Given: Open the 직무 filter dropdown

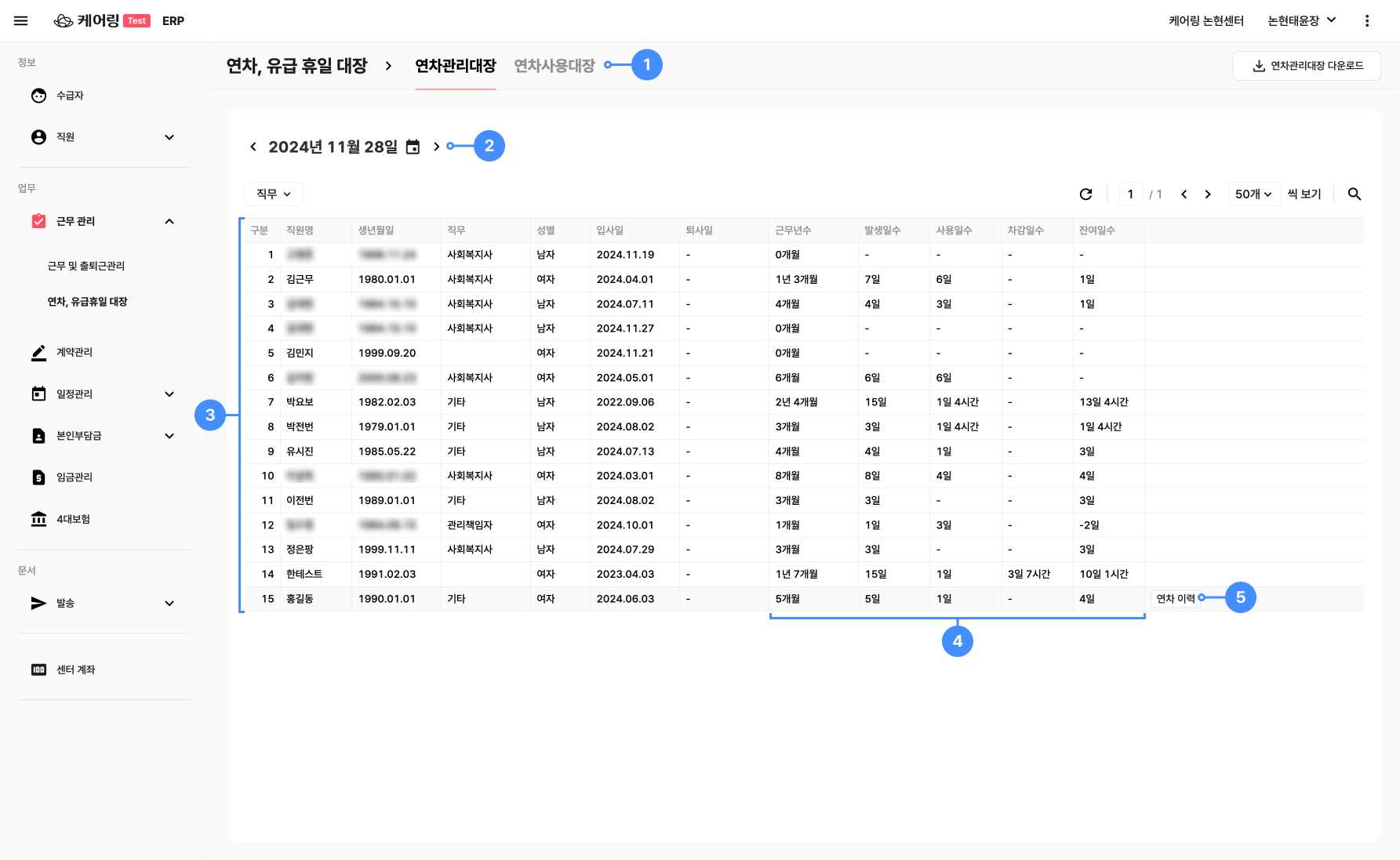Looking at the screenshot, I should [274, 194].
